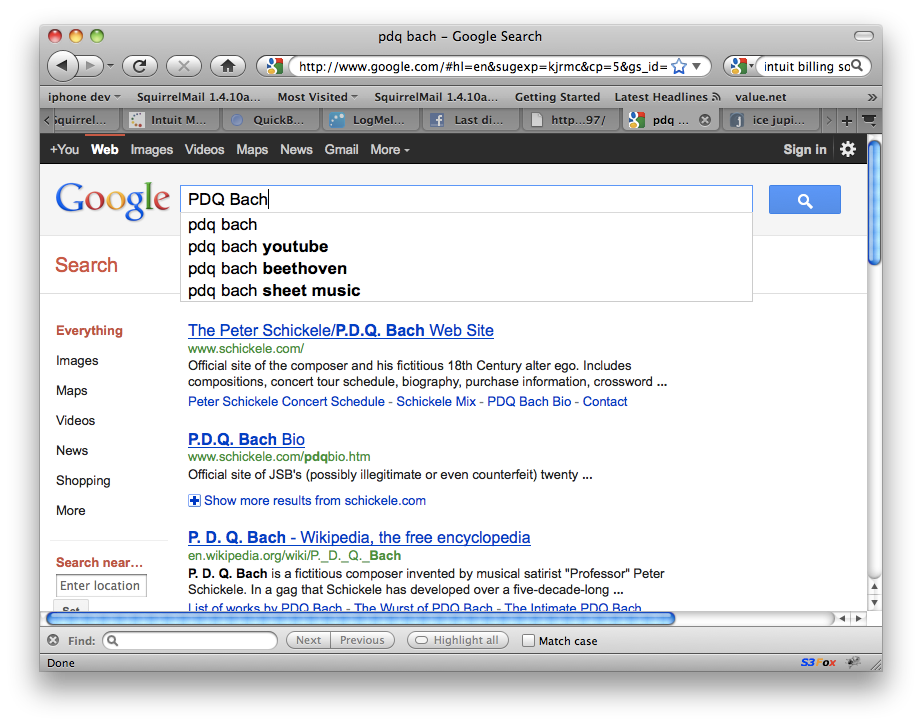Expand the More menu in Google bar
Screen dimensions: 922x726
click(390, 149)
